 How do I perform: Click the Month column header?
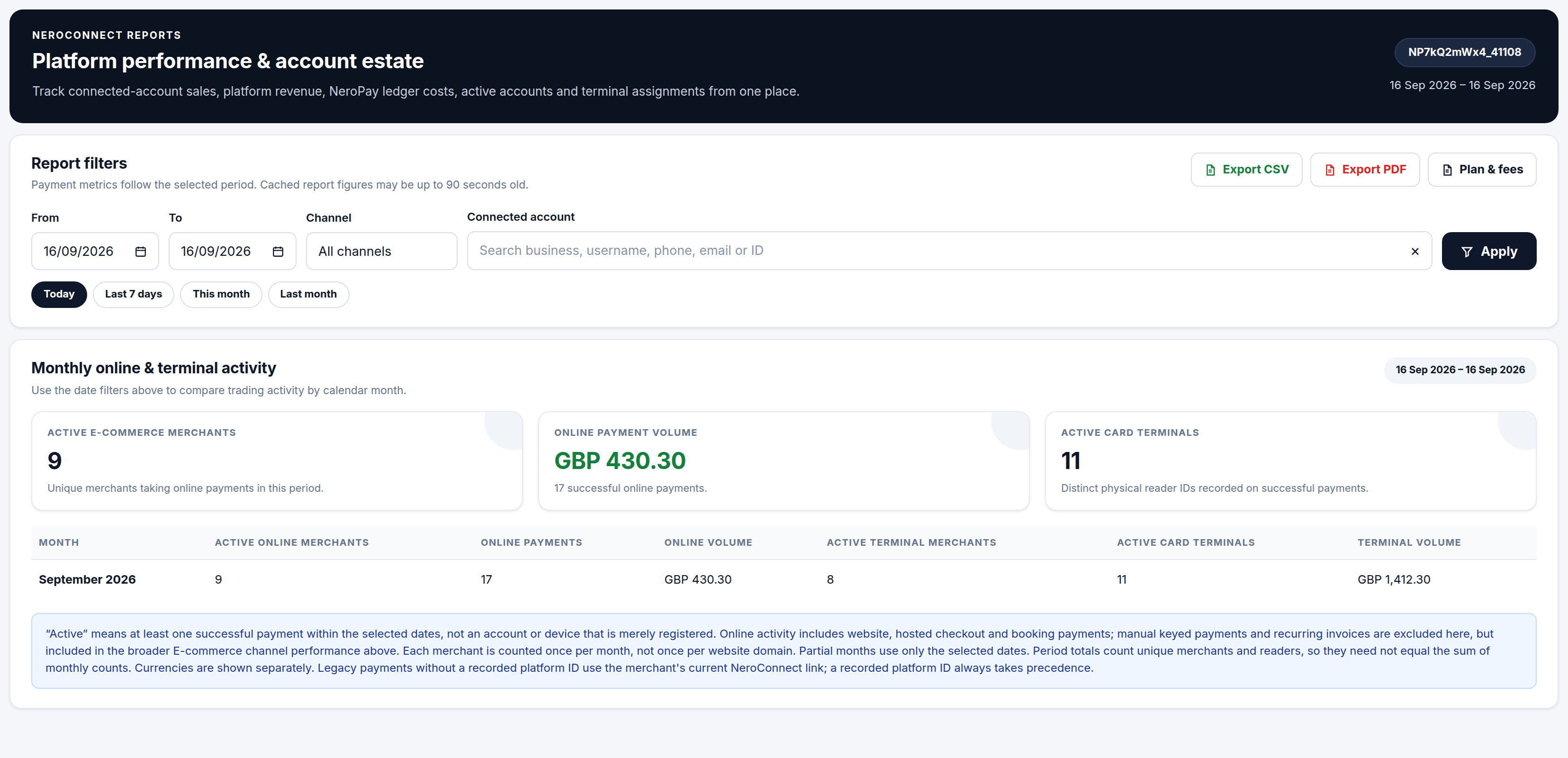pyautogui.click(x=59, y=542)
